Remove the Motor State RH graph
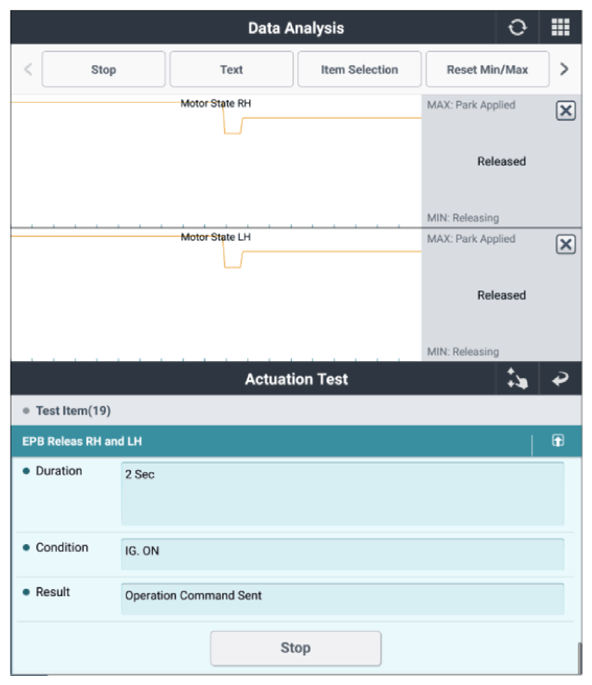This screenshot has width=592, height=685. click(x=565, y=110)
